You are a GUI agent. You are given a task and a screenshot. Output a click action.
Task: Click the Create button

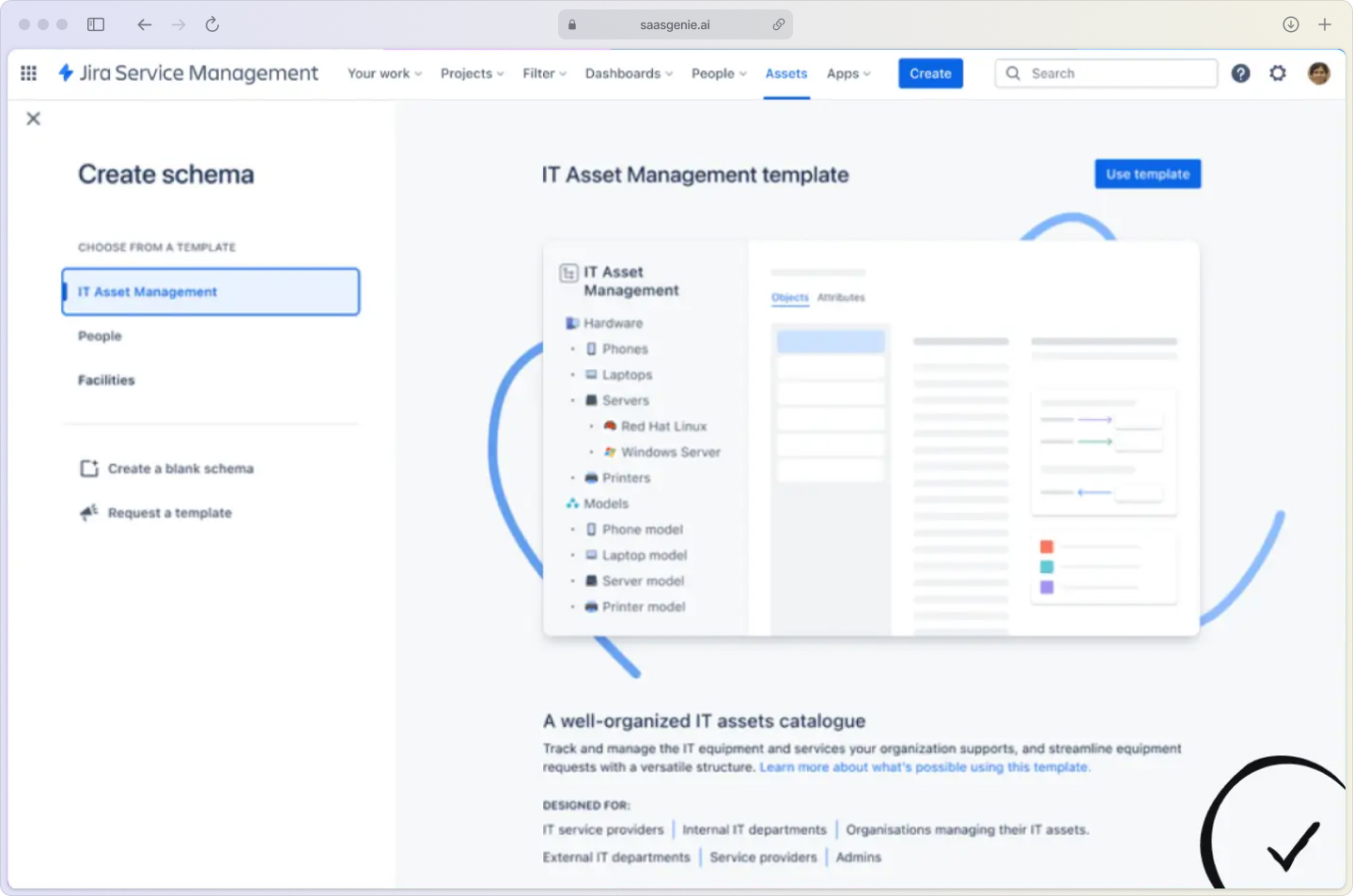point(930,73)
